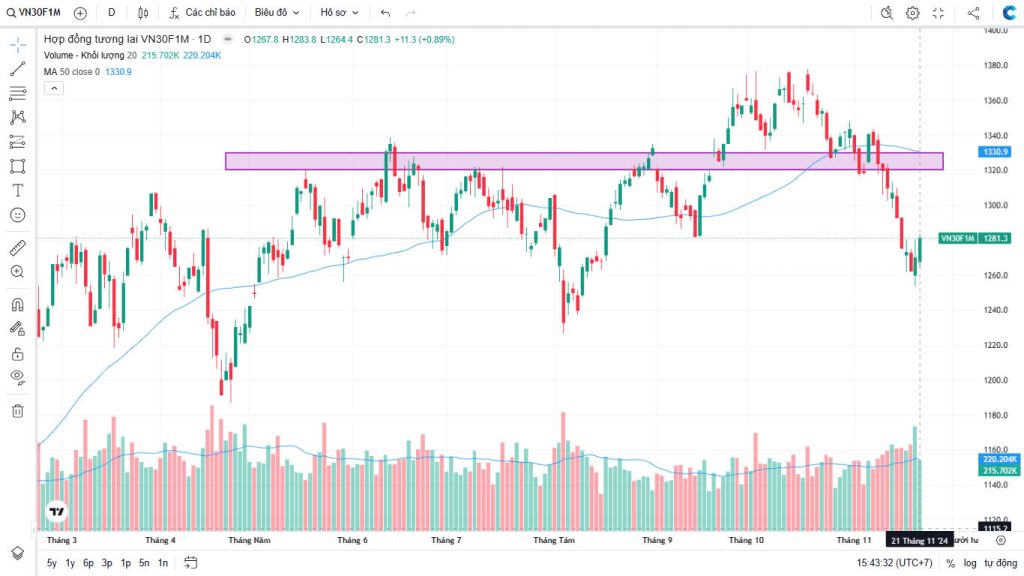The height and width of the screenshot is (576, 1024).
Task: Select the trend line drawing tool
Action: click(x=17, y=69)
